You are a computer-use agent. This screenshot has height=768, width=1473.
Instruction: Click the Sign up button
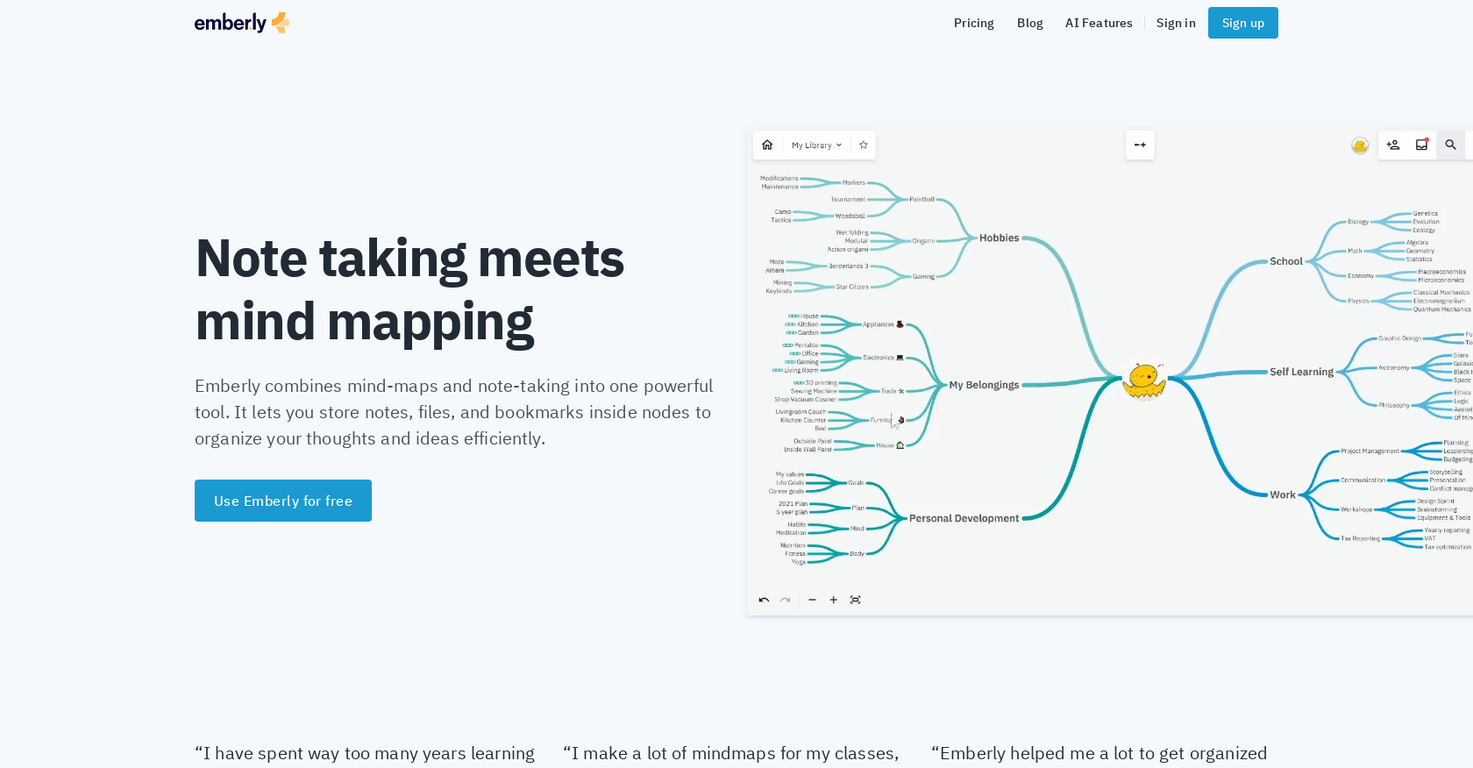(x=1243, y=23)
